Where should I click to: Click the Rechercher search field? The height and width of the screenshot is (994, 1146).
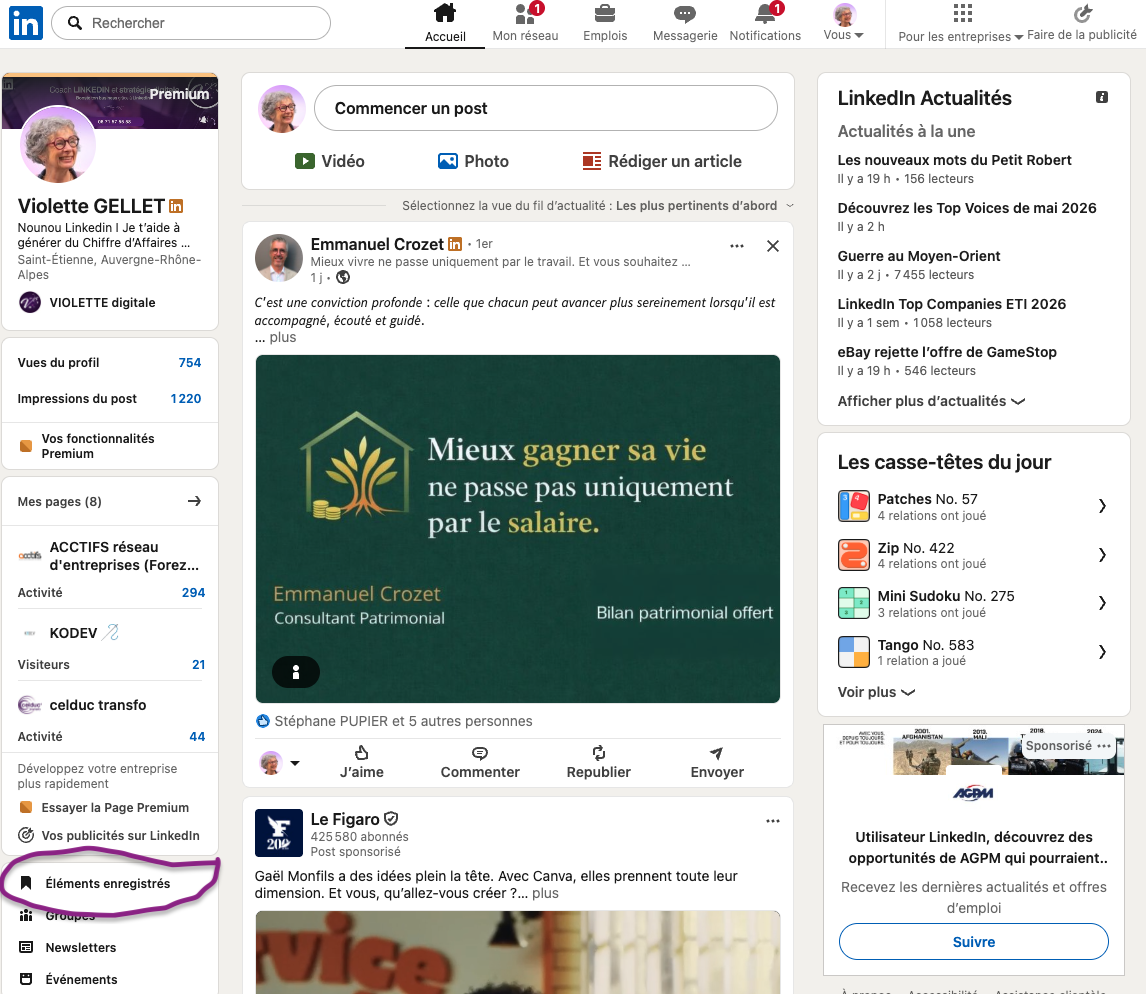tap(191, 23)
